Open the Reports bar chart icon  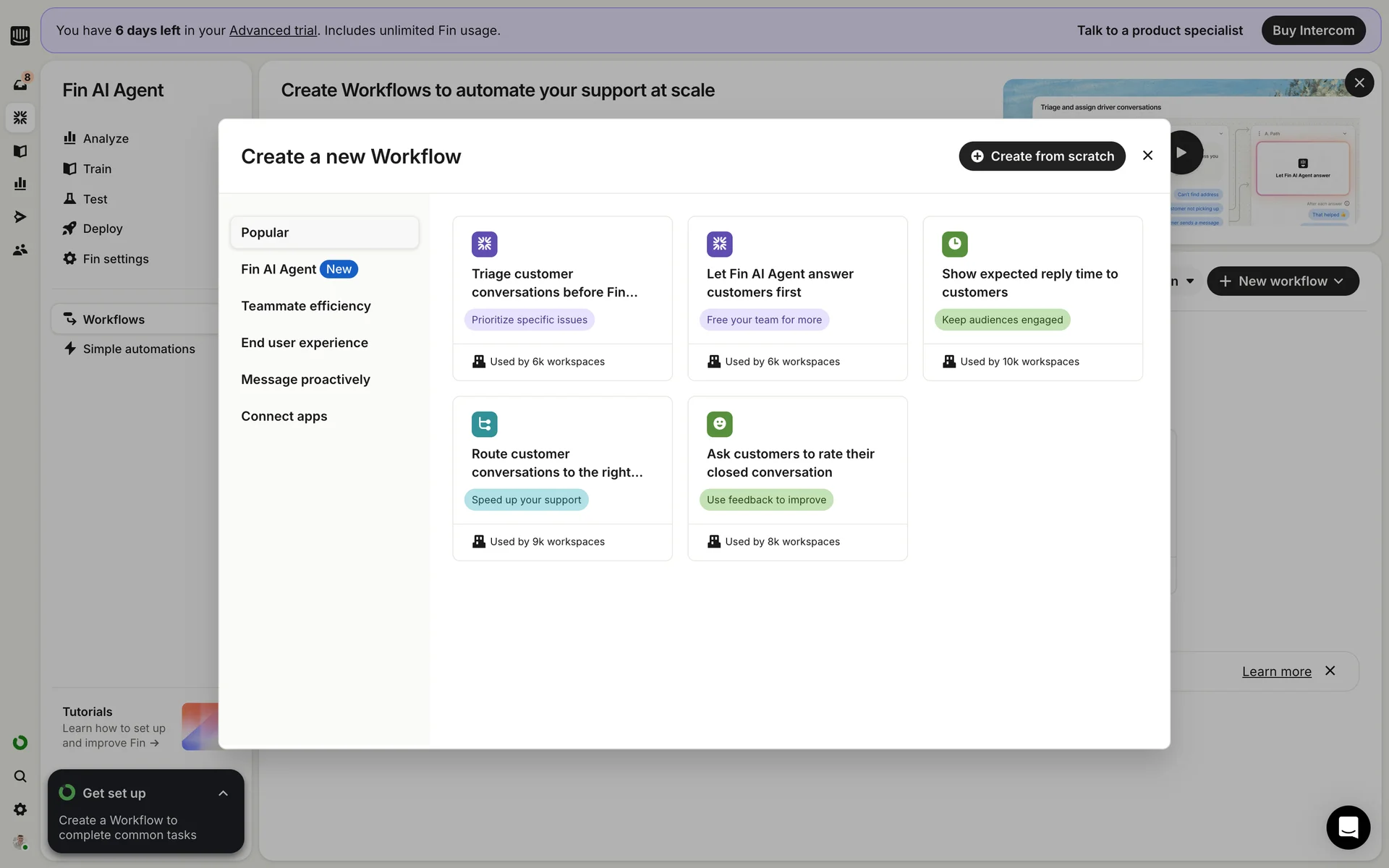point(20,184)
